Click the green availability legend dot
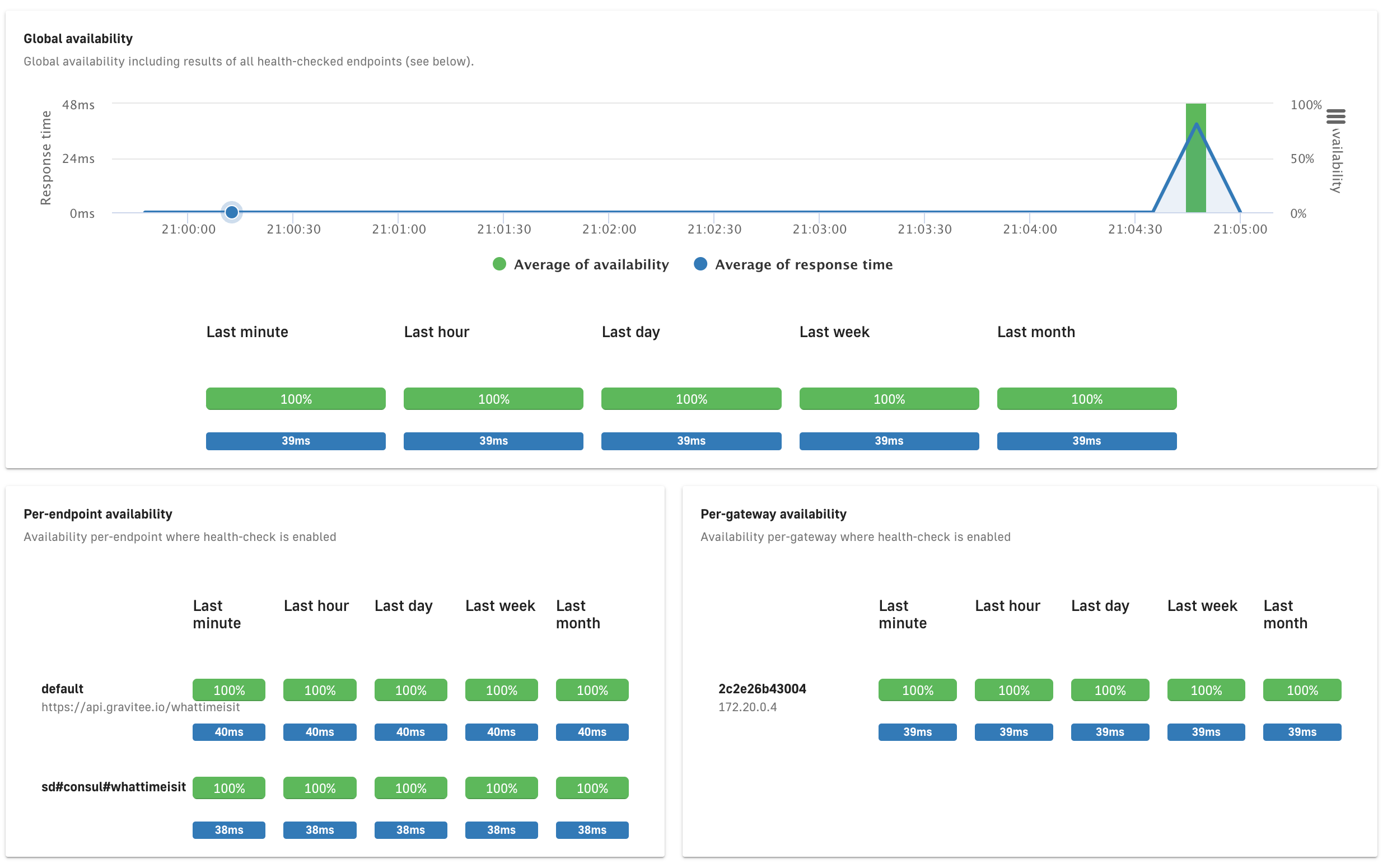 (x=499, y=264)
